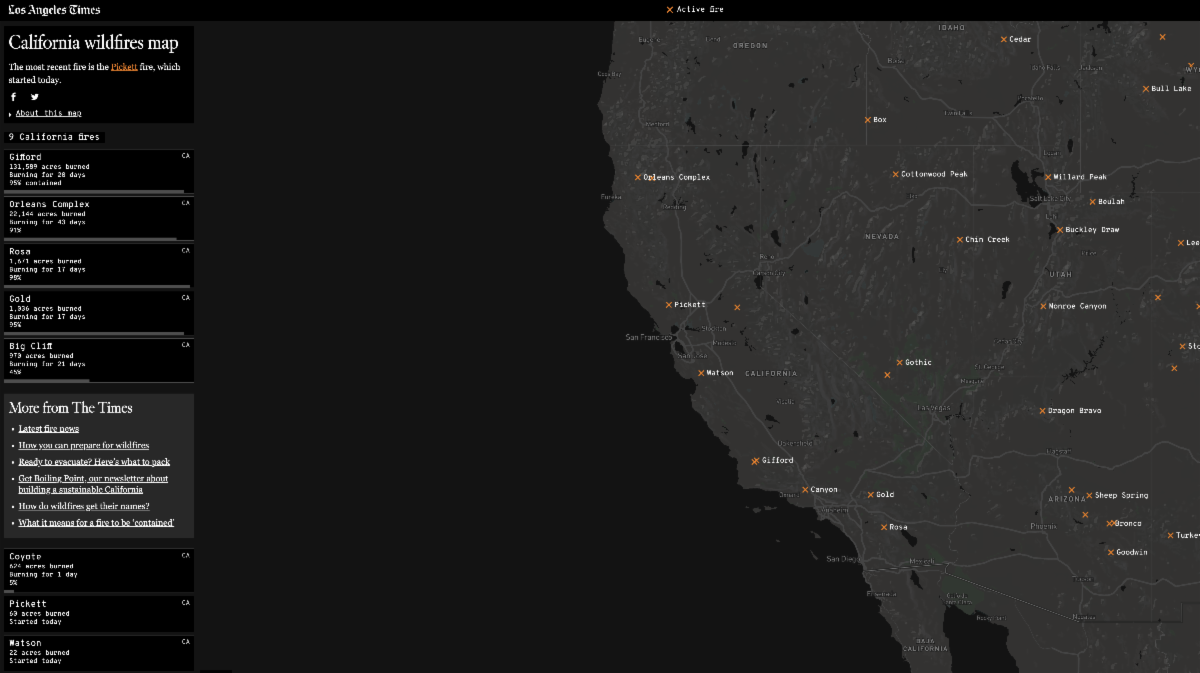Click the Cottonwood Peak fire marker
Screen dimensions: 1200x673
(896, 175)
